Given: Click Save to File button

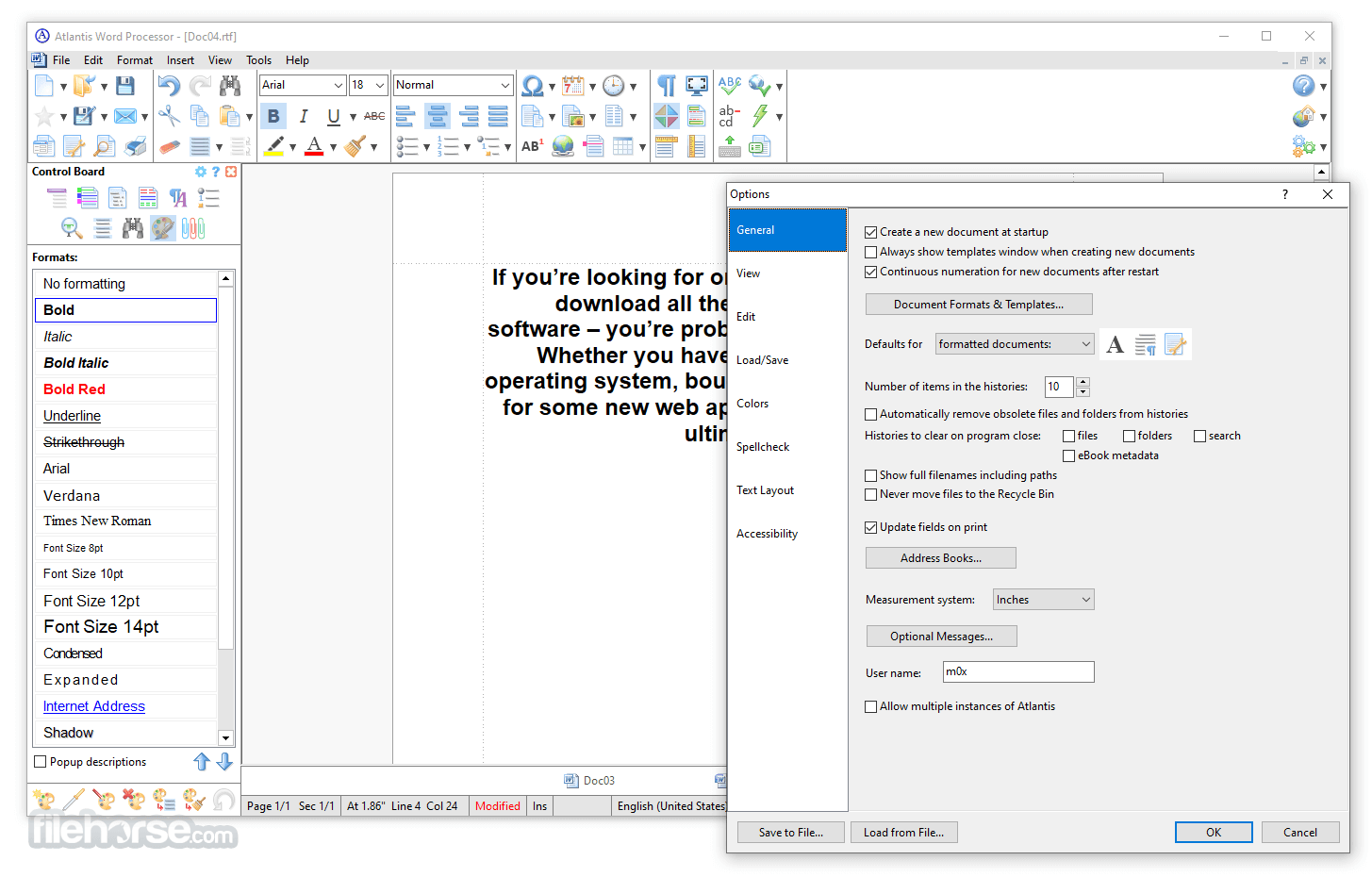Looking at the screenshot, I should coord(791,833).
